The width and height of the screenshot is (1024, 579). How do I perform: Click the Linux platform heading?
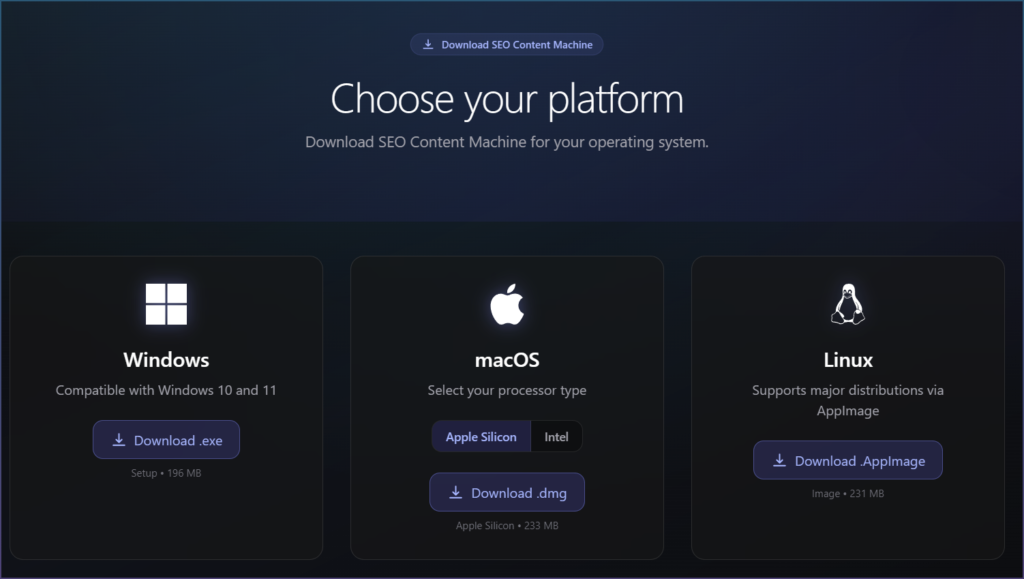pyautogui.click(x=847, y=360)
